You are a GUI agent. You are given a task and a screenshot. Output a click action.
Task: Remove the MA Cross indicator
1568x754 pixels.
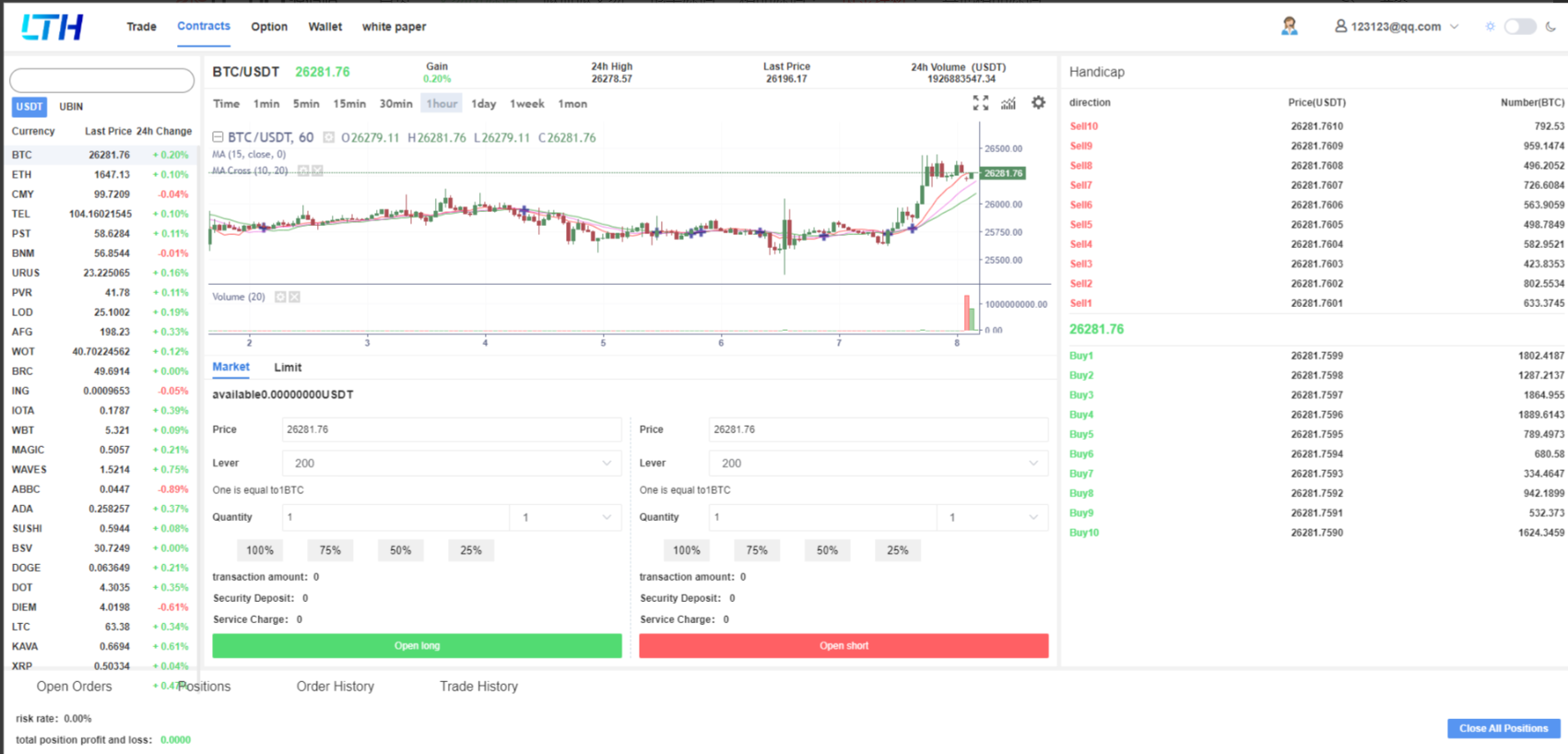pos(318,171)
